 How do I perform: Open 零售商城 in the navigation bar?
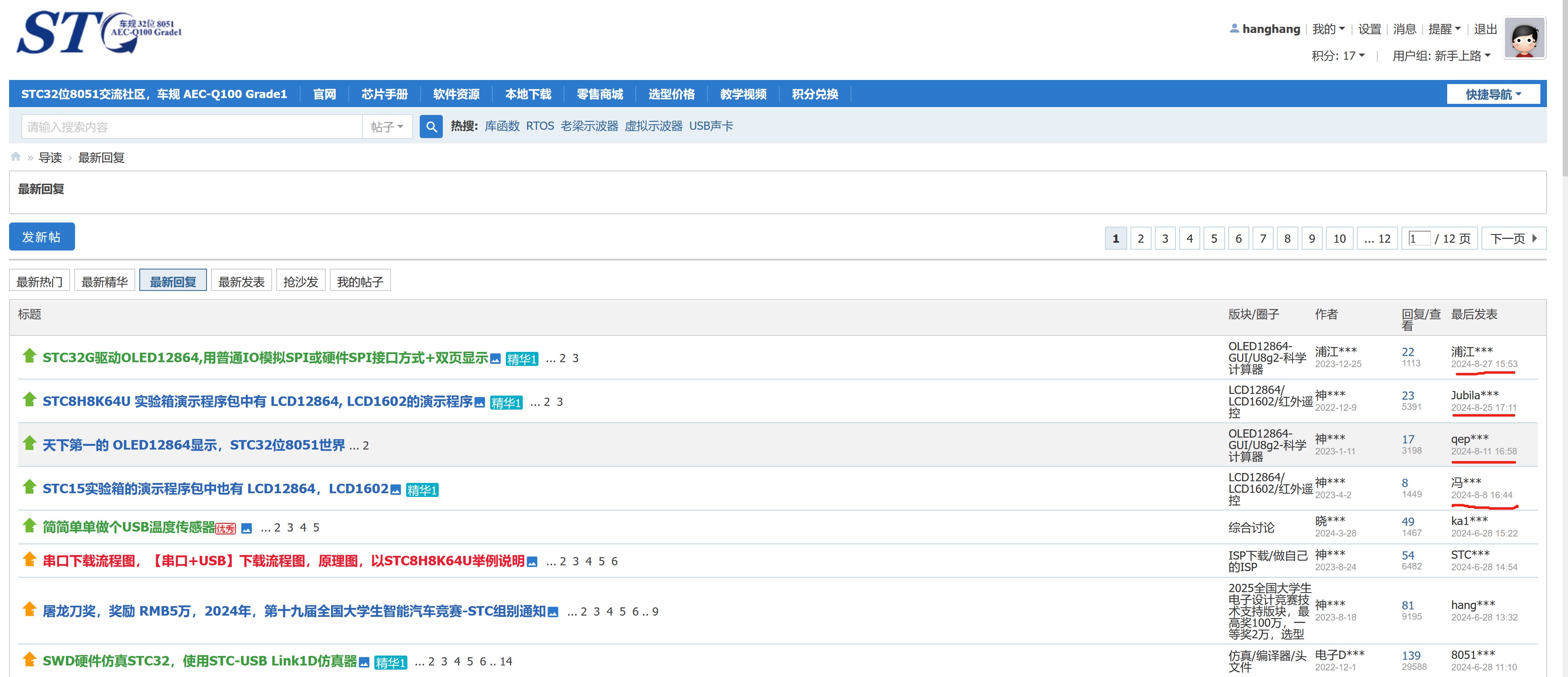(599, 94)
